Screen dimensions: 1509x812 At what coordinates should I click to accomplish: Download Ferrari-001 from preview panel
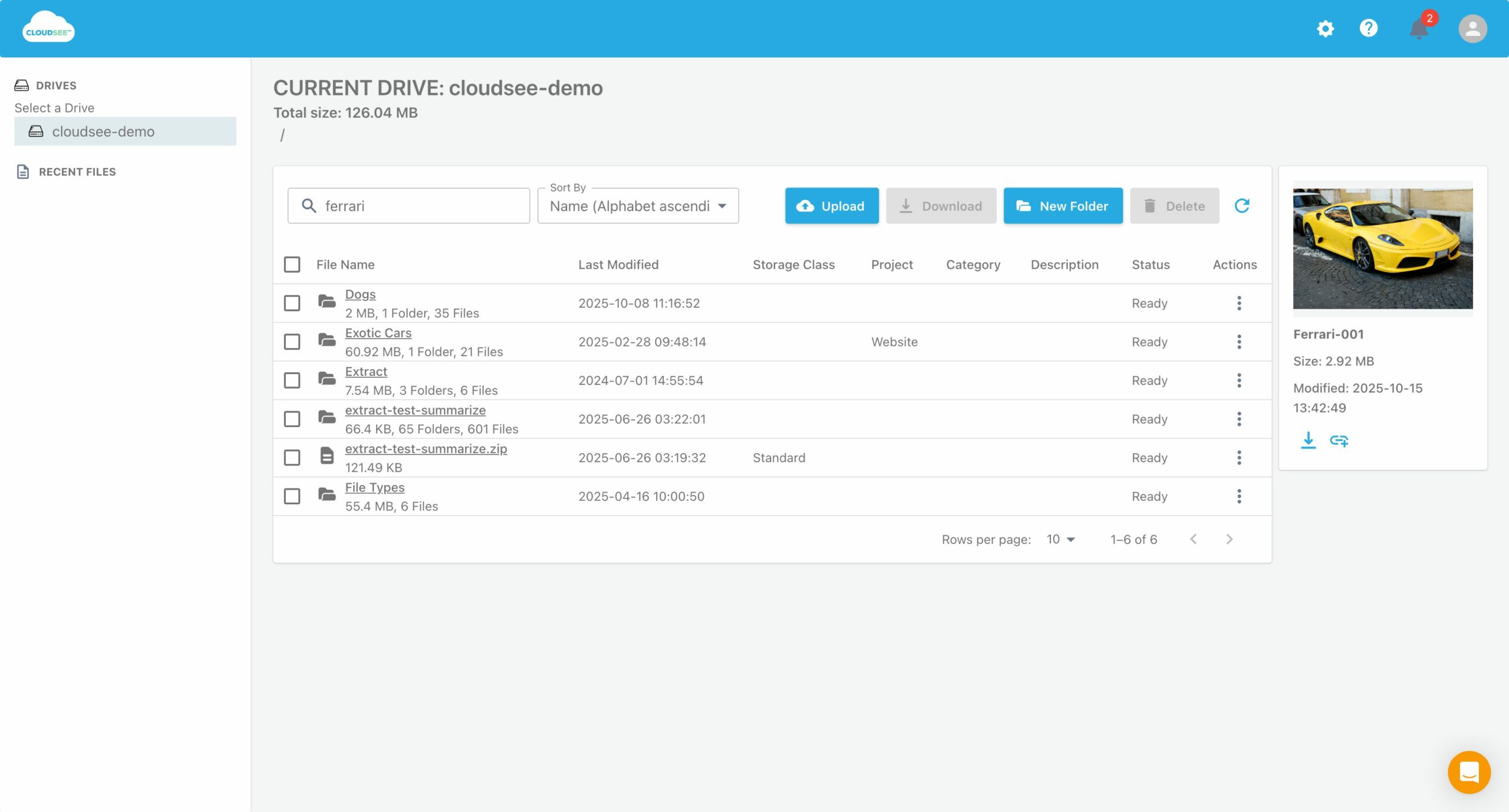(1308, 440)
